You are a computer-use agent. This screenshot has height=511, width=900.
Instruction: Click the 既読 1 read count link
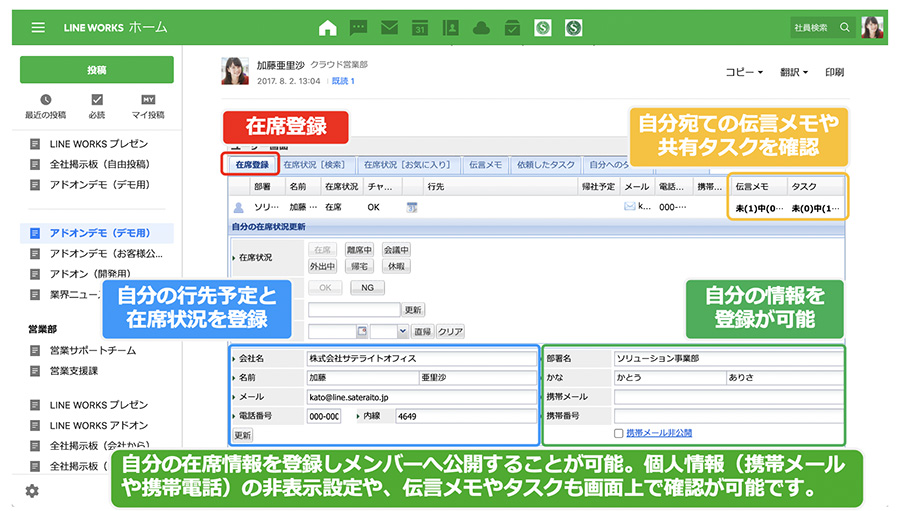(x=343, y=81)
